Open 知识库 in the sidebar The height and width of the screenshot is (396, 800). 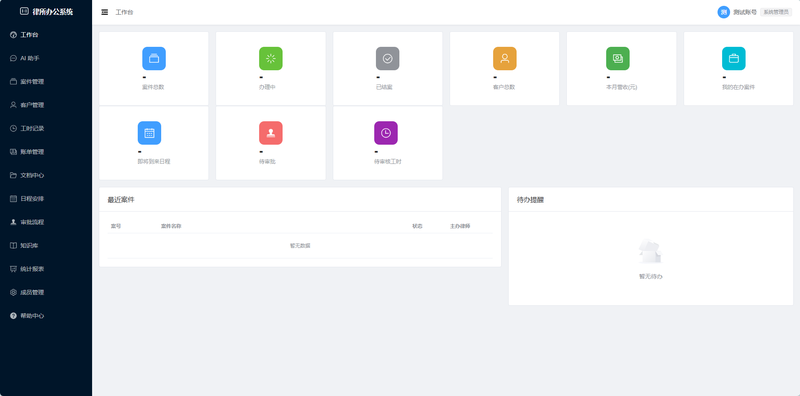(x=46, y=246)
